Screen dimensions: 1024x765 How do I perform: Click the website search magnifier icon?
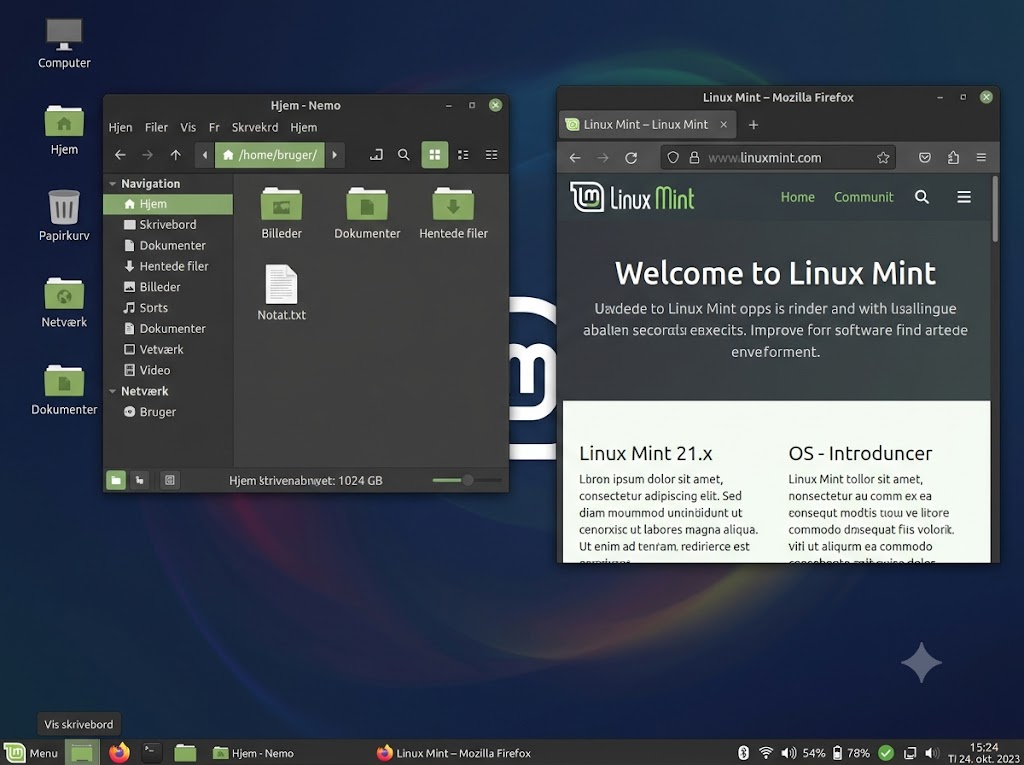coord(921,197)
